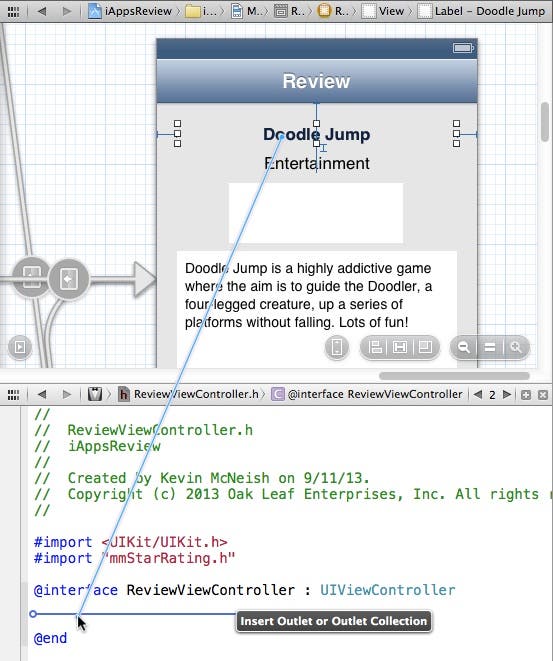Click the right-middle resize handle of the label
This screenshot has width=553, height=661.
coord(456,134)
